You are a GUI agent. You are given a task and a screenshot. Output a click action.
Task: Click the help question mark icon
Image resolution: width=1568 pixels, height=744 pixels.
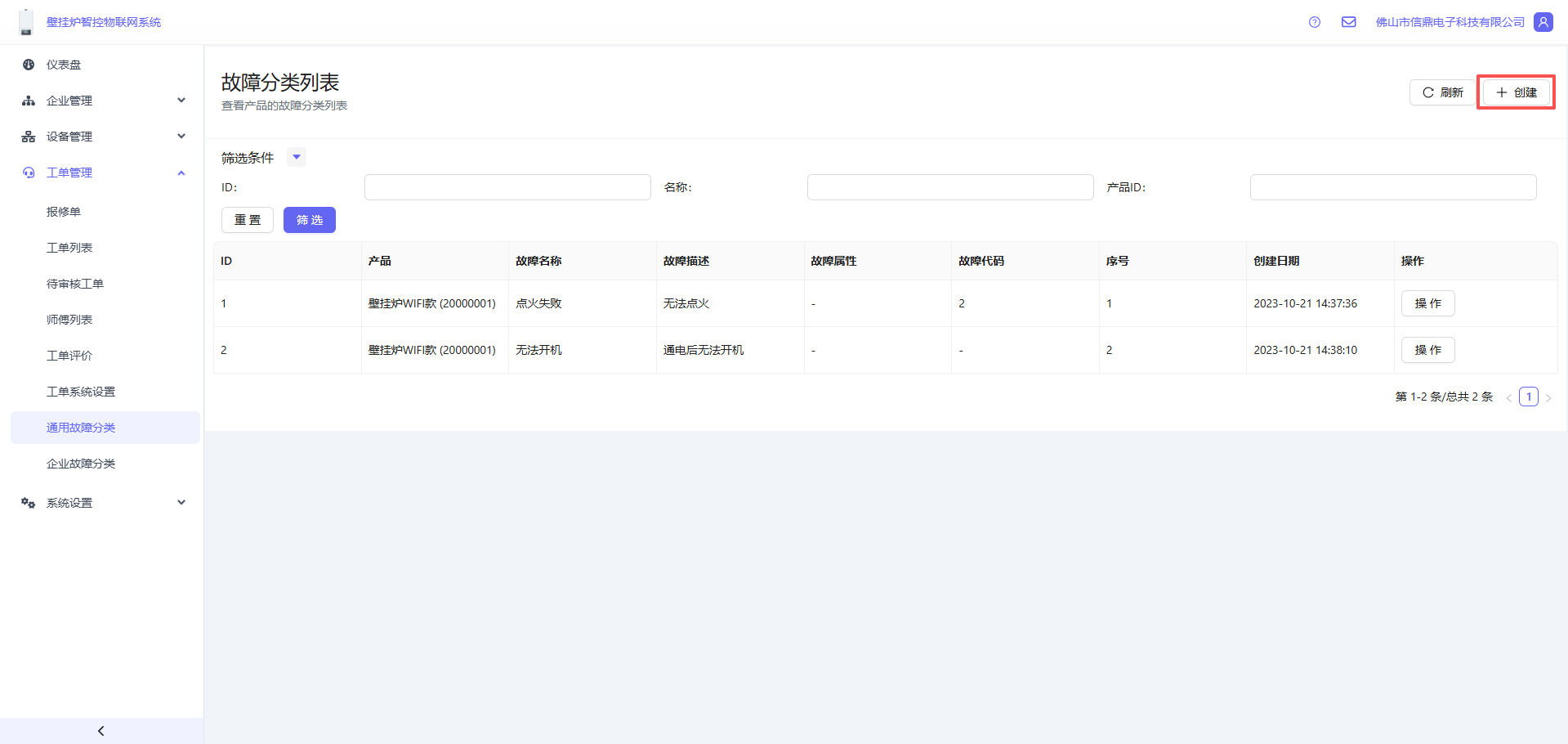tap(1314, 22)
